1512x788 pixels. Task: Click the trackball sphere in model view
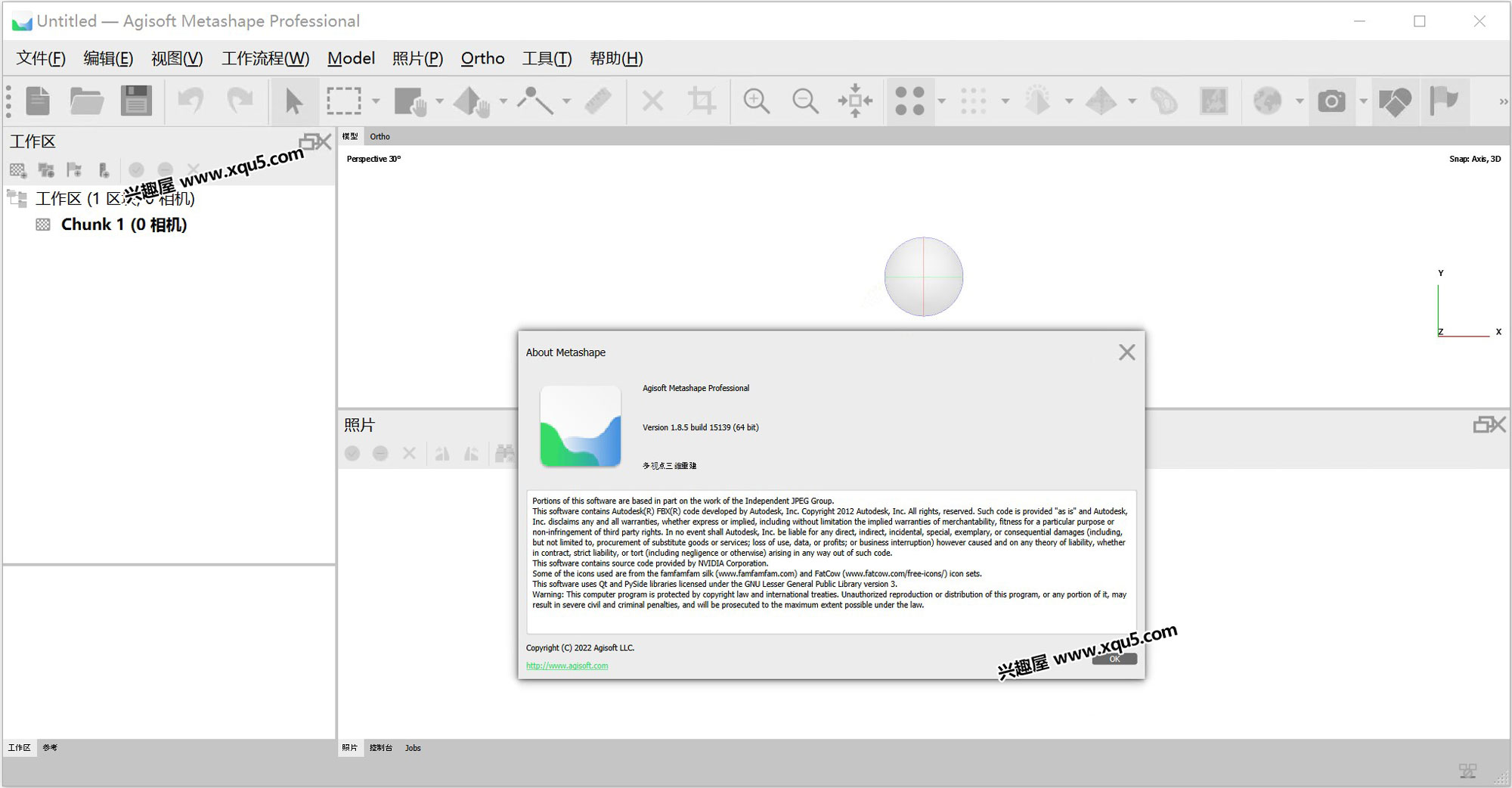[x=923, y=276]
